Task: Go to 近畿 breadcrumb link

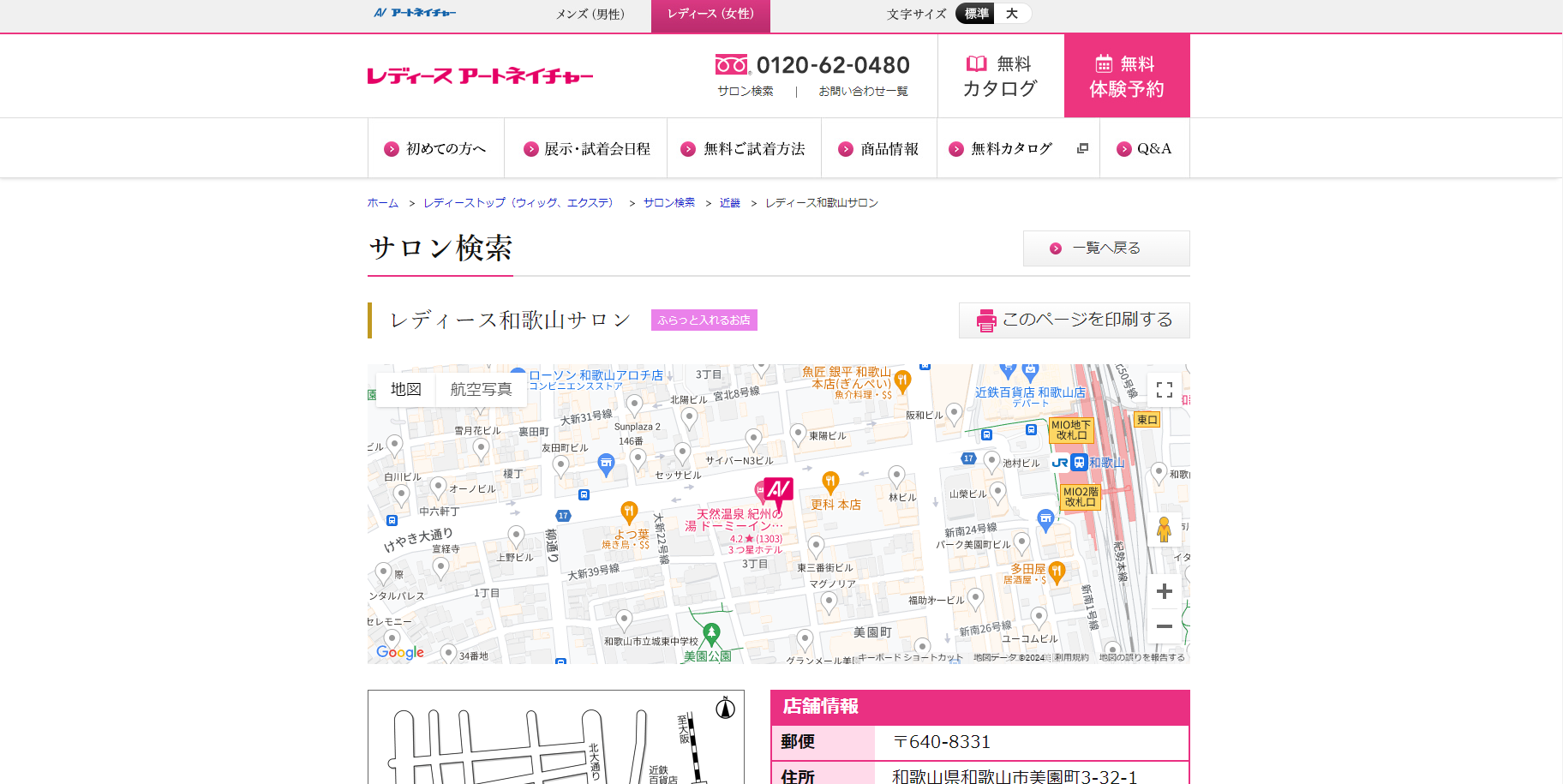Action: tap(730, 203)
